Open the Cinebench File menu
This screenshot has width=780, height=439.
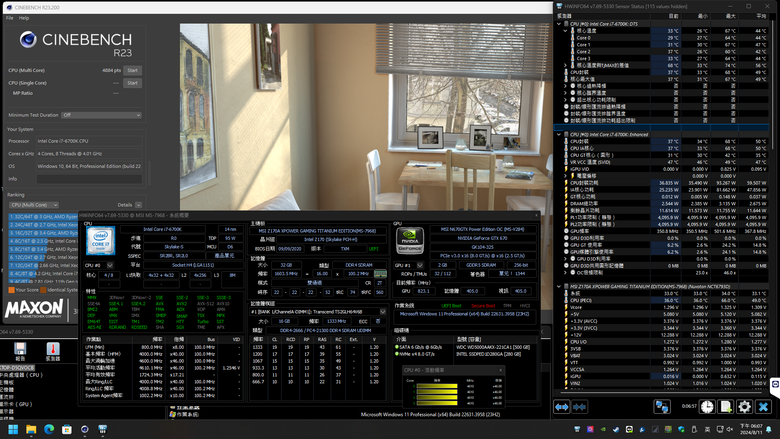(x=9, y=18)
